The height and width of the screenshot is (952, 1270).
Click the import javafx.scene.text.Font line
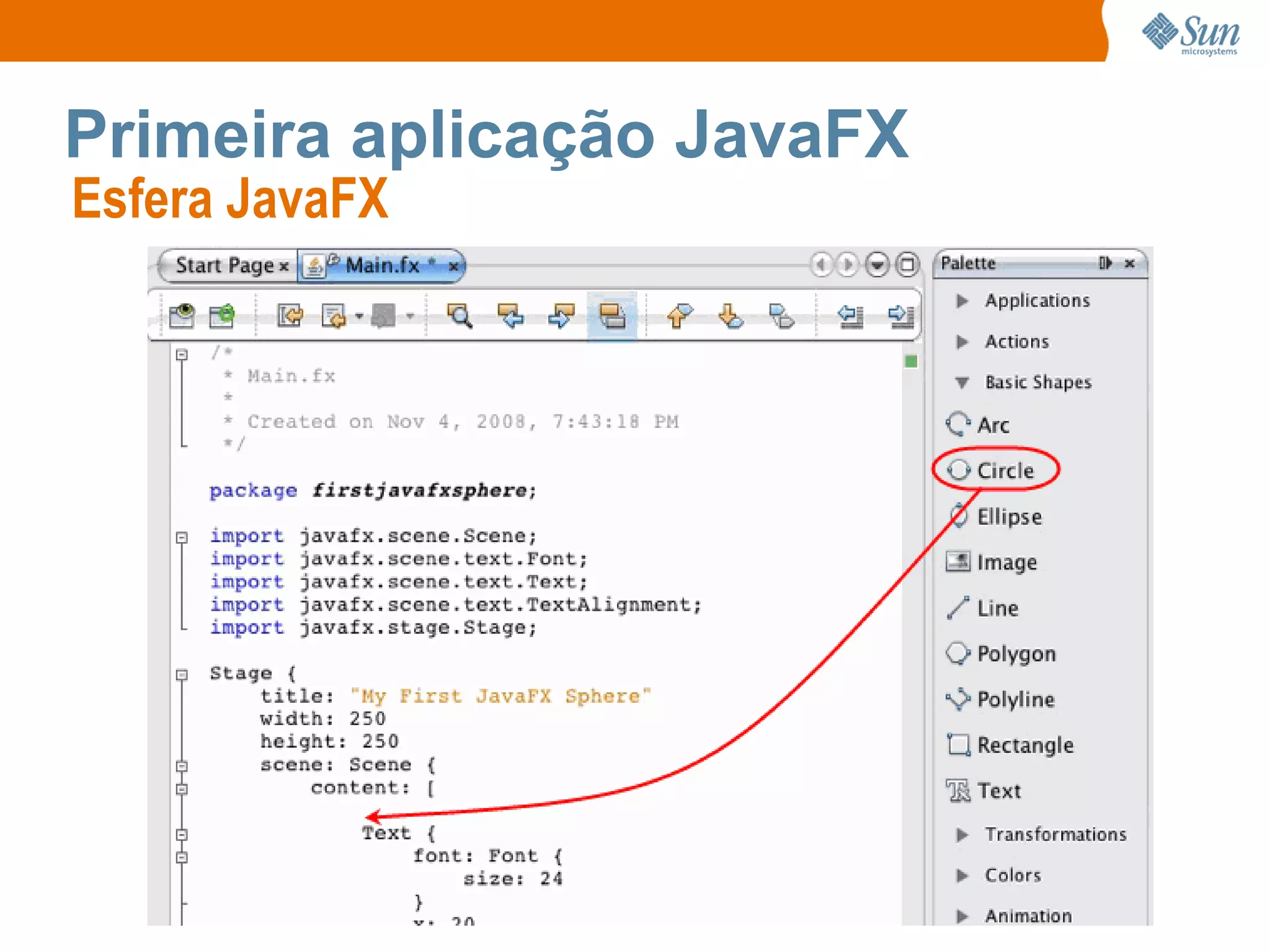pos(398,559)
